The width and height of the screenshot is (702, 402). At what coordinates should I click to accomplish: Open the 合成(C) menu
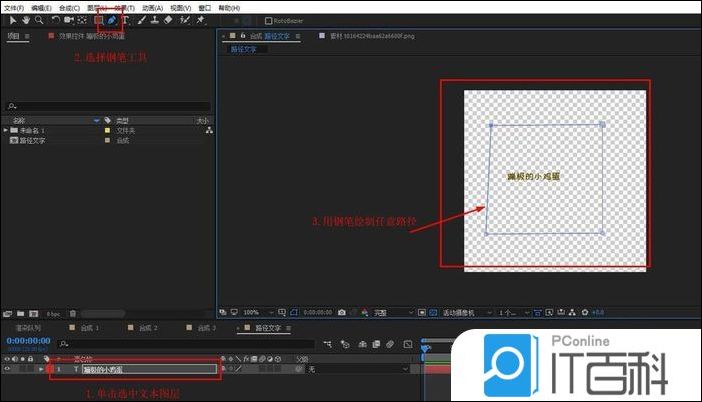[x=69, y=7]
